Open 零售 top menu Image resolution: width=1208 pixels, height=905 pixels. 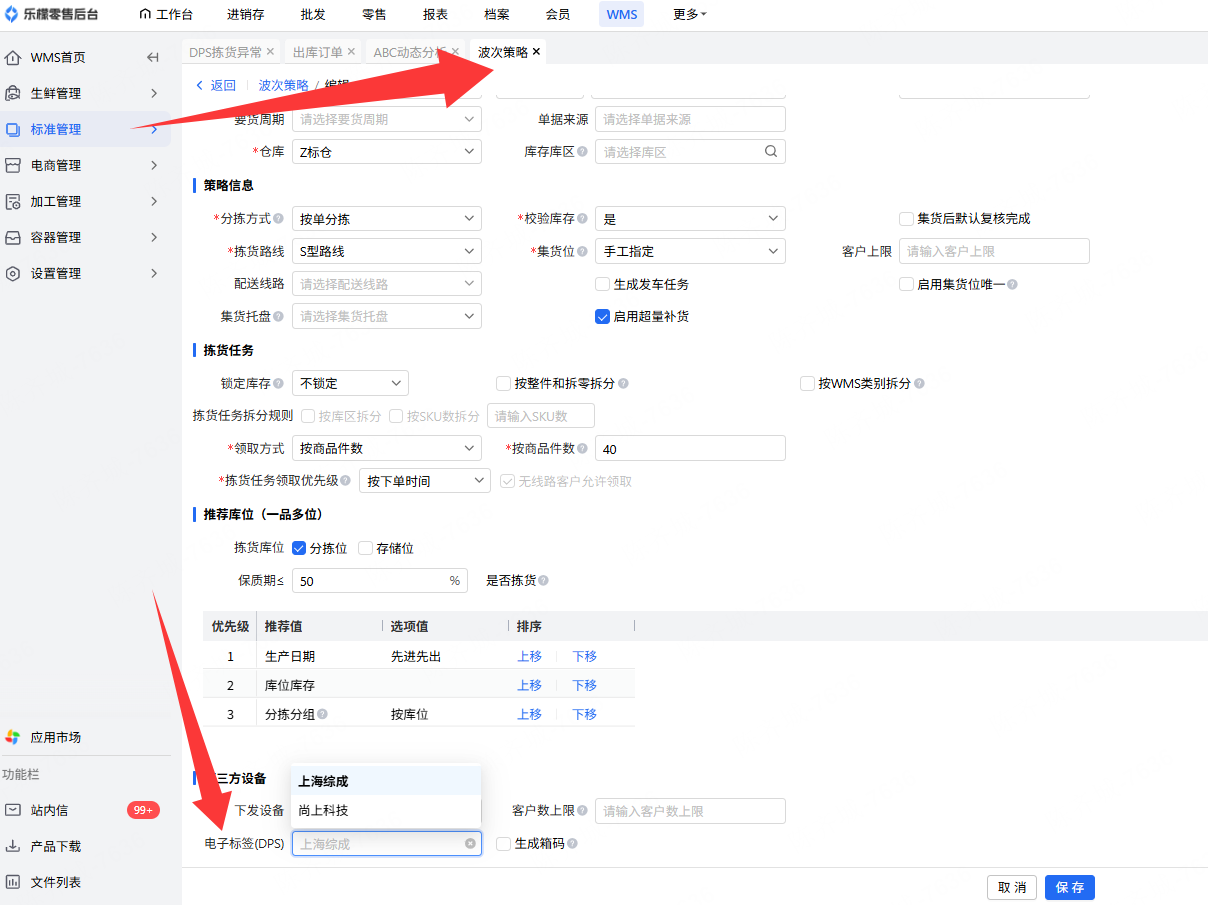point(374,14)
